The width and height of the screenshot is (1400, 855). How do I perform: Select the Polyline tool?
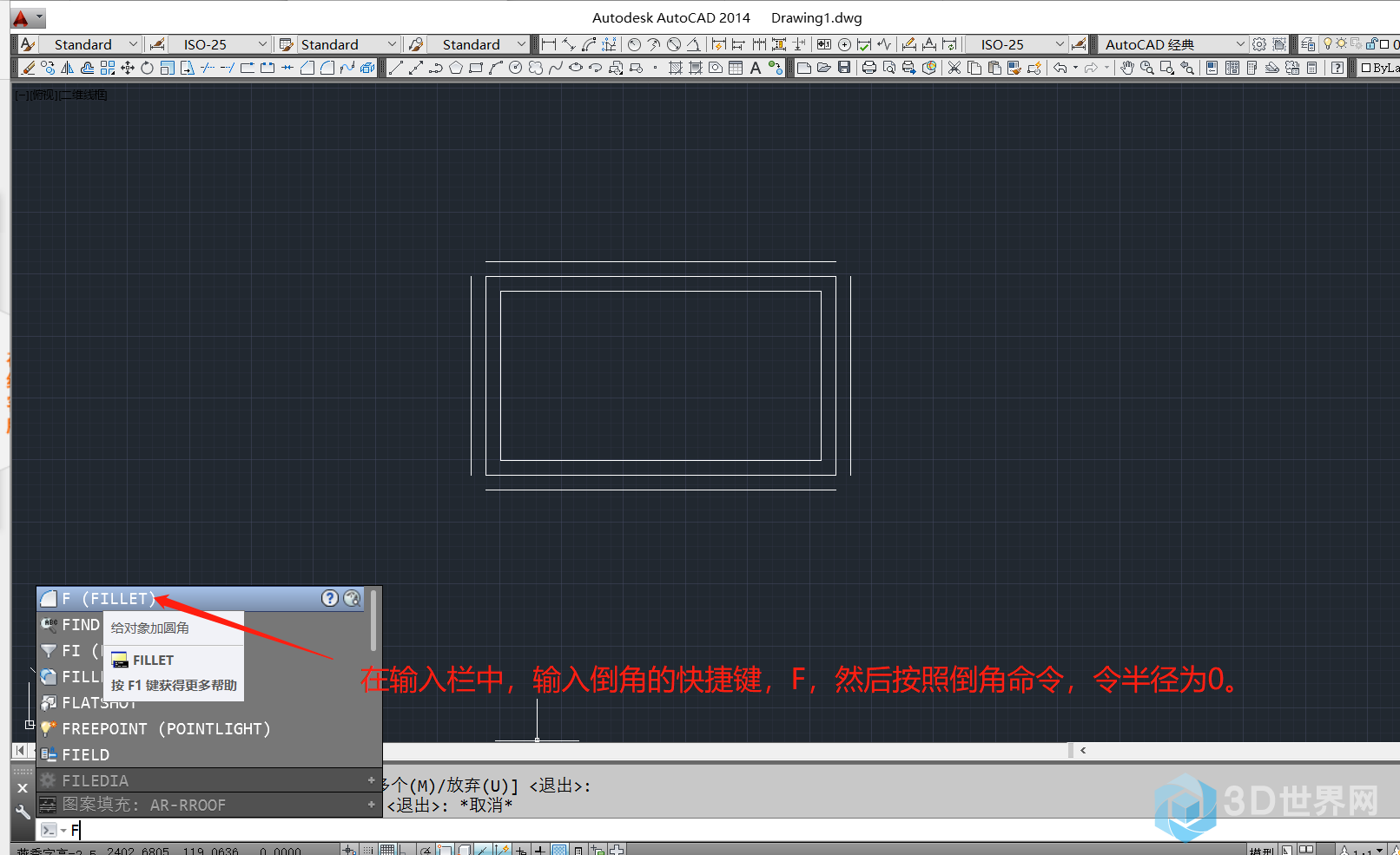(x=435, y=68)
